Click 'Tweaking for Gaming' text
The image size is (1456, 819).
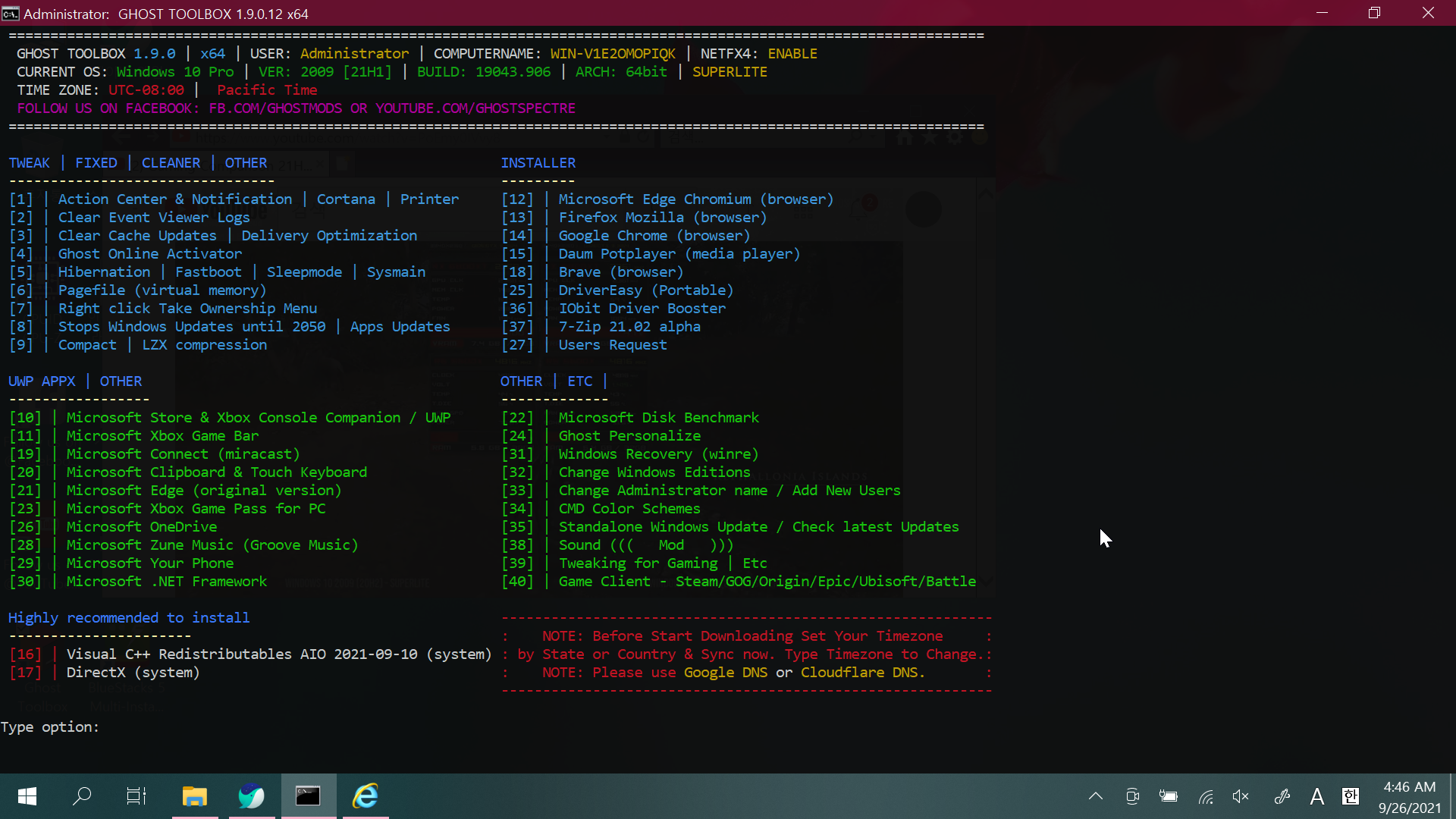pos(638,563)
